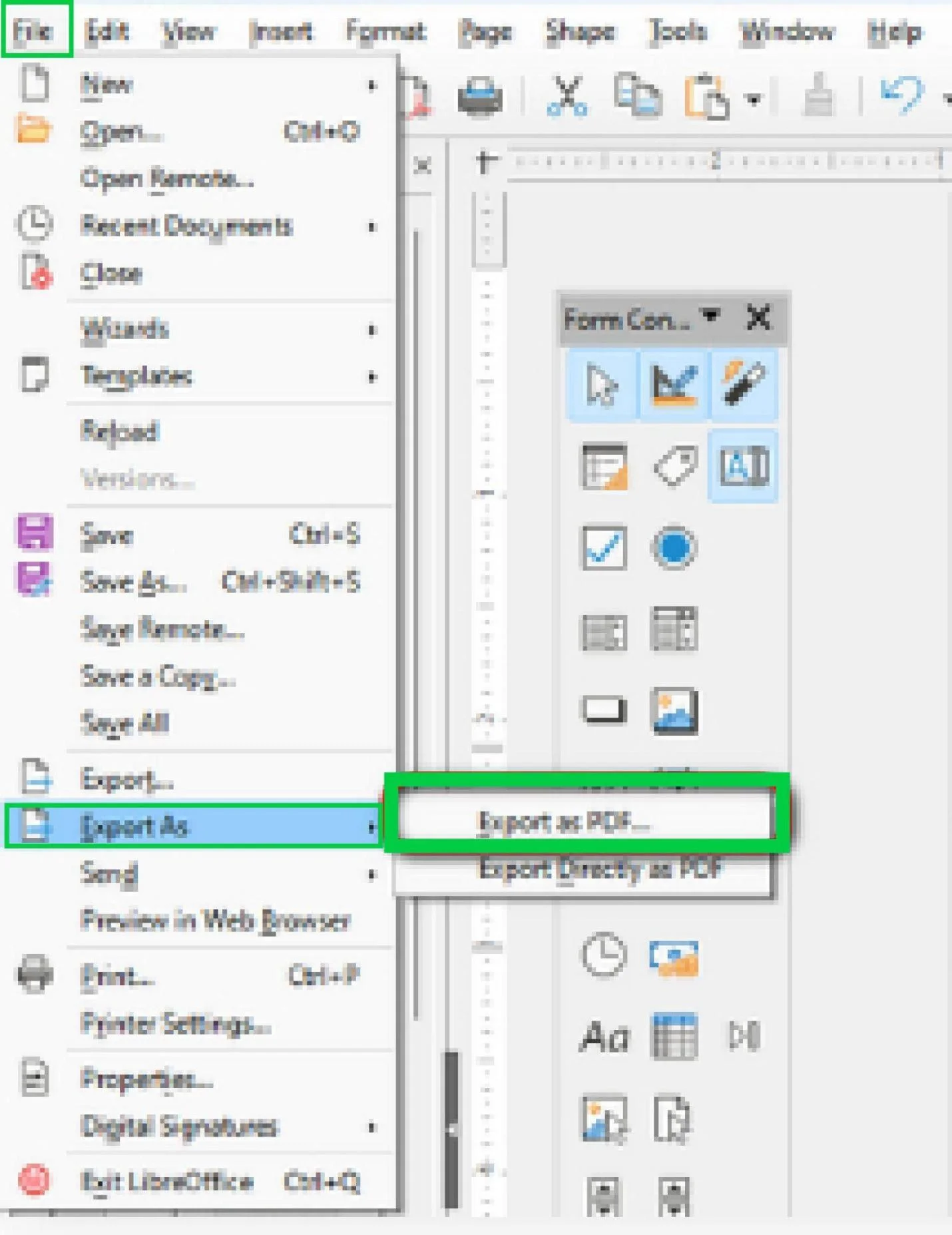Select Export Directly as PDF
The height and width of the screenshot is (1235, 952).
coord(587,869)
